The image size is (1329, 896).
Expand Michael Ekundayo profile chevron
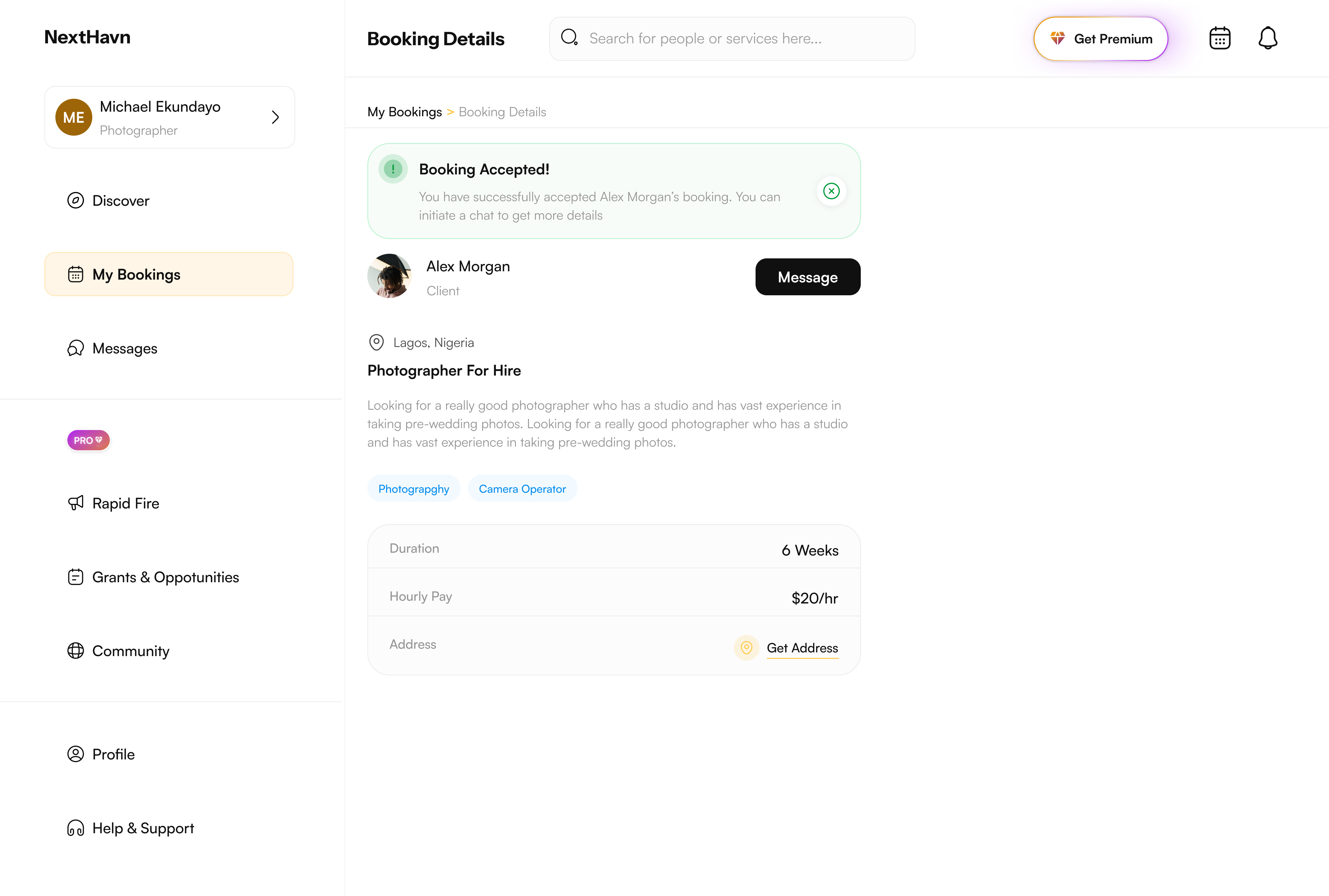point(275,117)
